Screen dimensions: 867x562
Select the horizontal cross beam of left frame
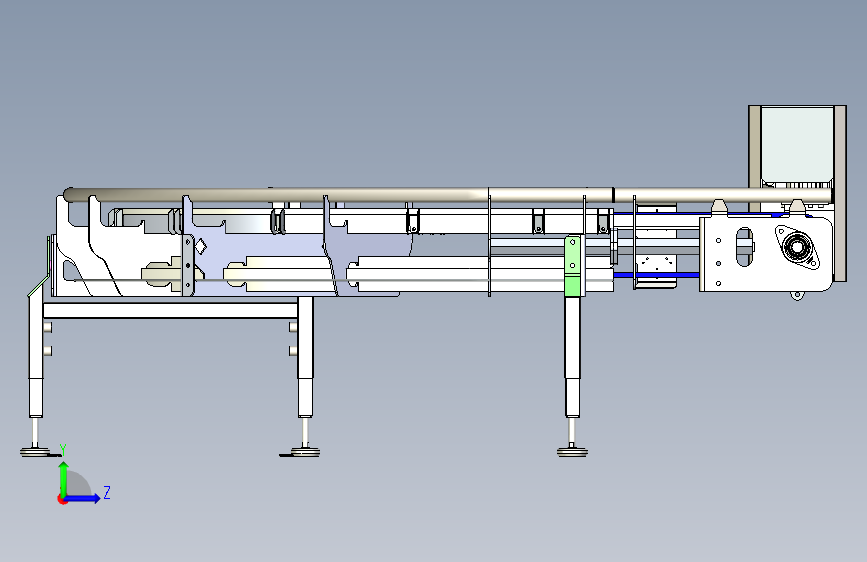[171, 310]
